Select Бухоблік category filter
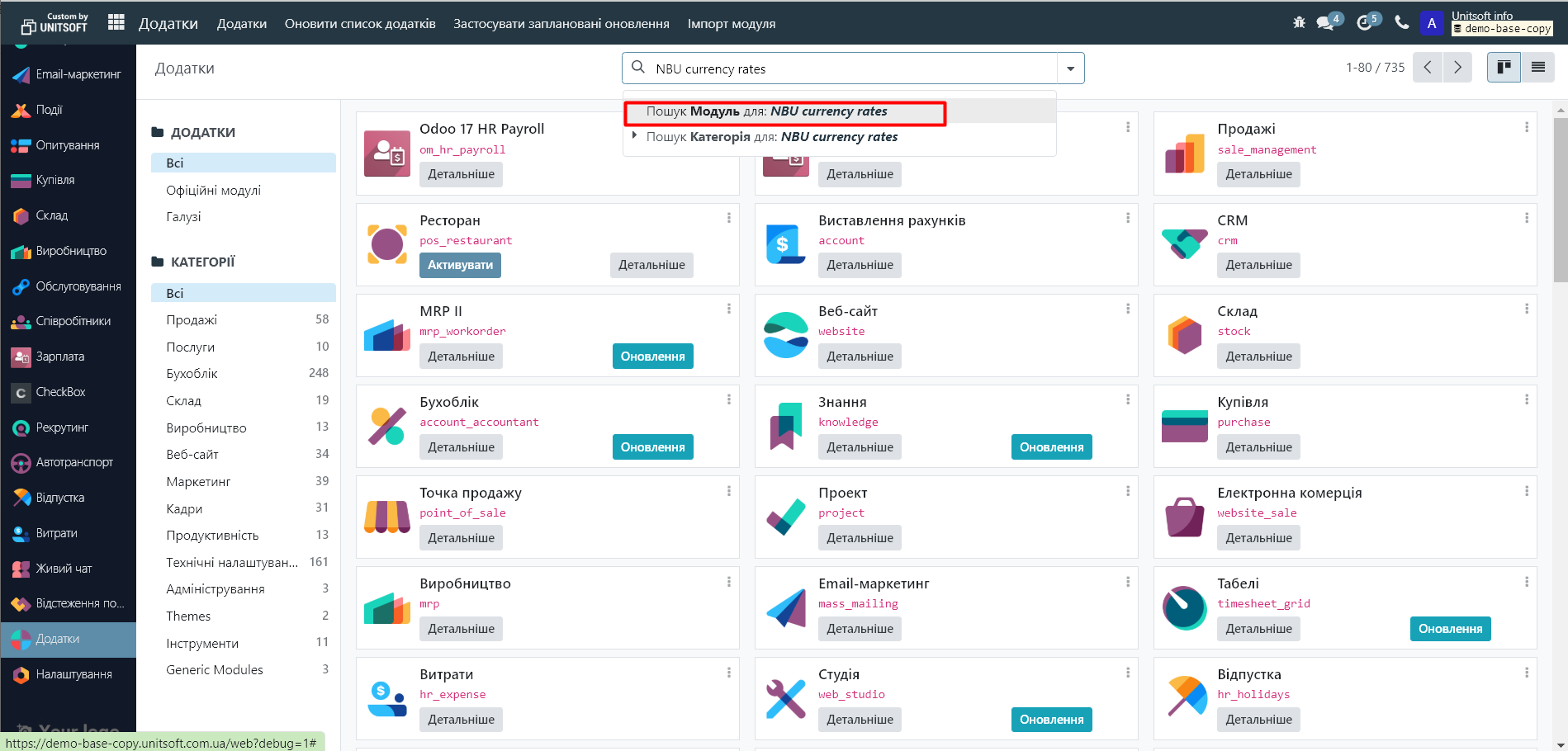Viewport: 1568px width, 751px height. tap(192, 374)
